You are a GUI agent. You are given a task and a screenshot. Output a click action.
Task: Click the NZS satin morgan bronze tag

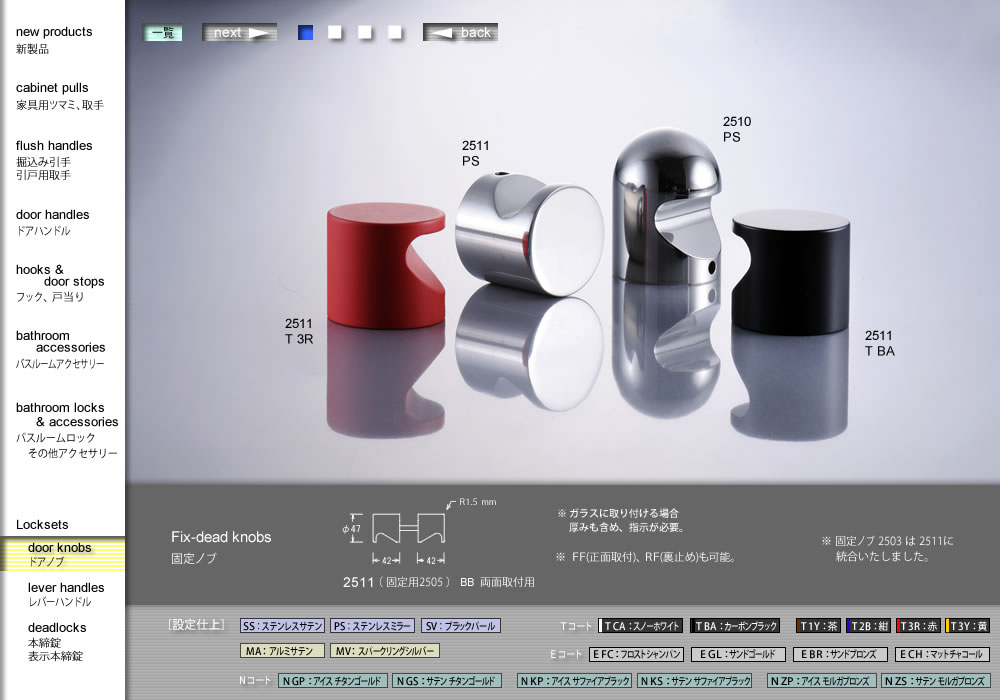(936, 681)
